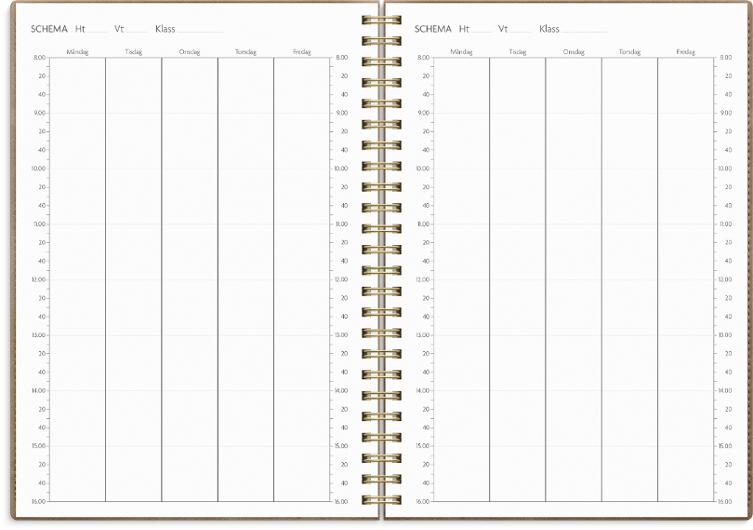Click the 12.00 time label on left page's left edge
Viewport: 753px width, 530px height.
pyautogui.click(x=38, y=280)
